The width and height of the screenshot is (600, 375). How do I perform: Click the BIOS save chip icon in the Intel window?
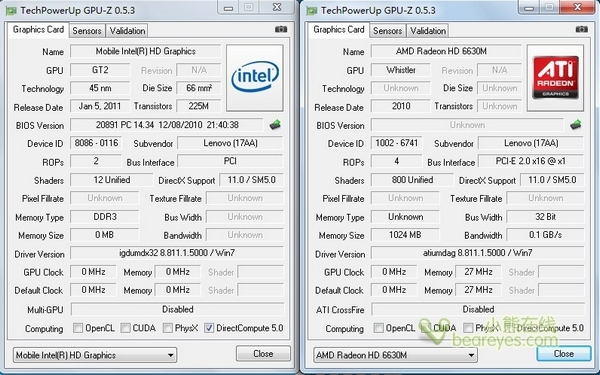[275, 125]
